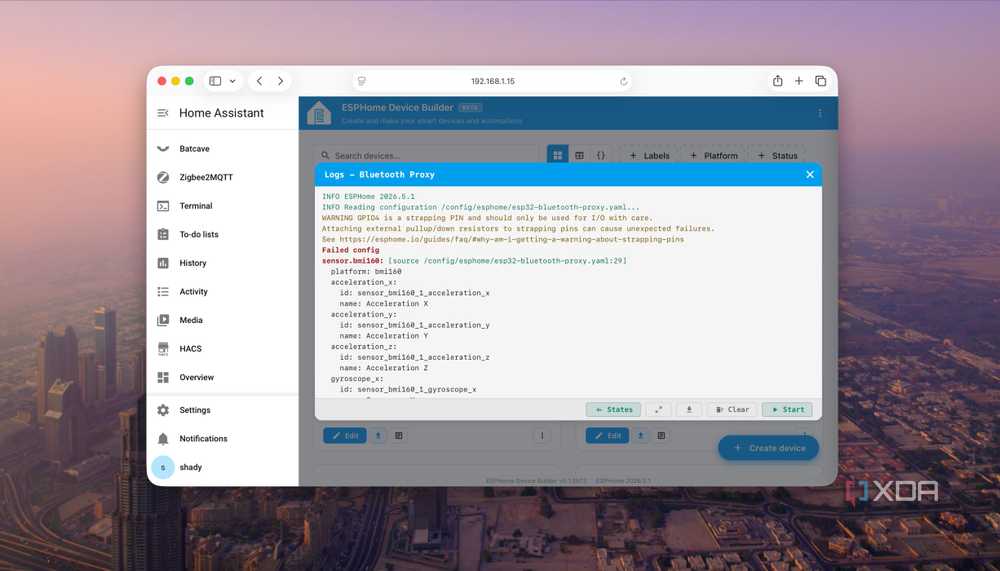Click the ESPHome Device Builder house logo
The height and width of the screenshot is (571, 1000).
point(319,114)
